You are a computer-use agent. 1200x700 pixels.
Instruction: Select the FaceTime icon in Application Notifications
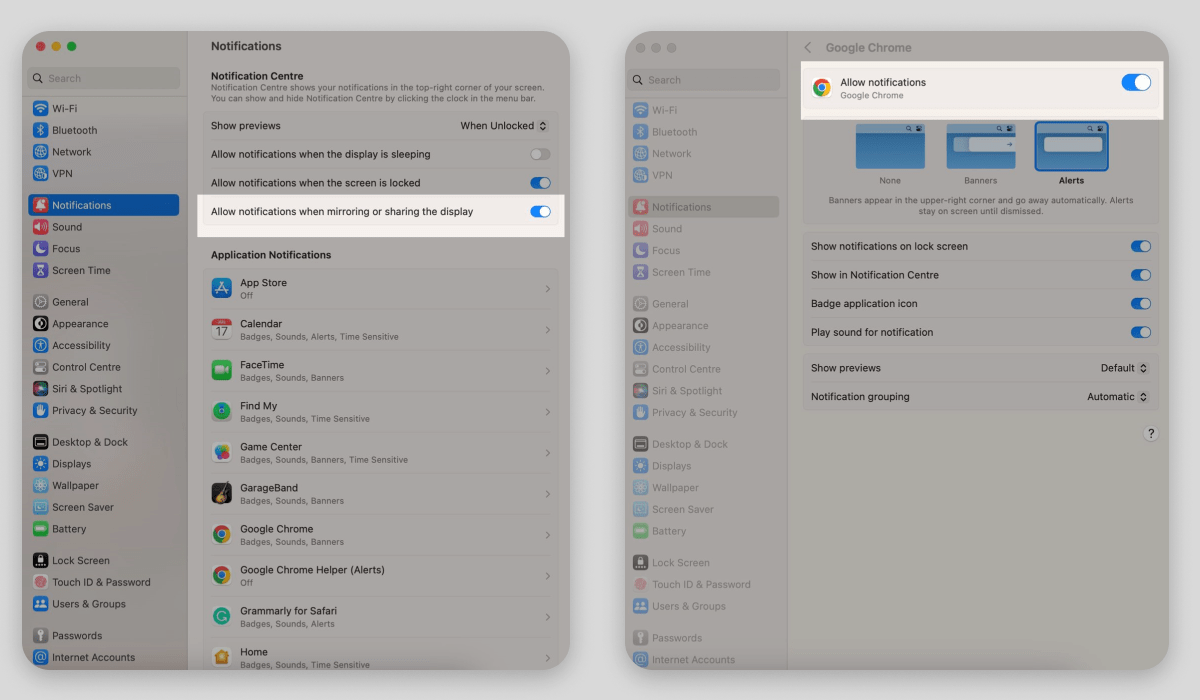tap(221, 371)
